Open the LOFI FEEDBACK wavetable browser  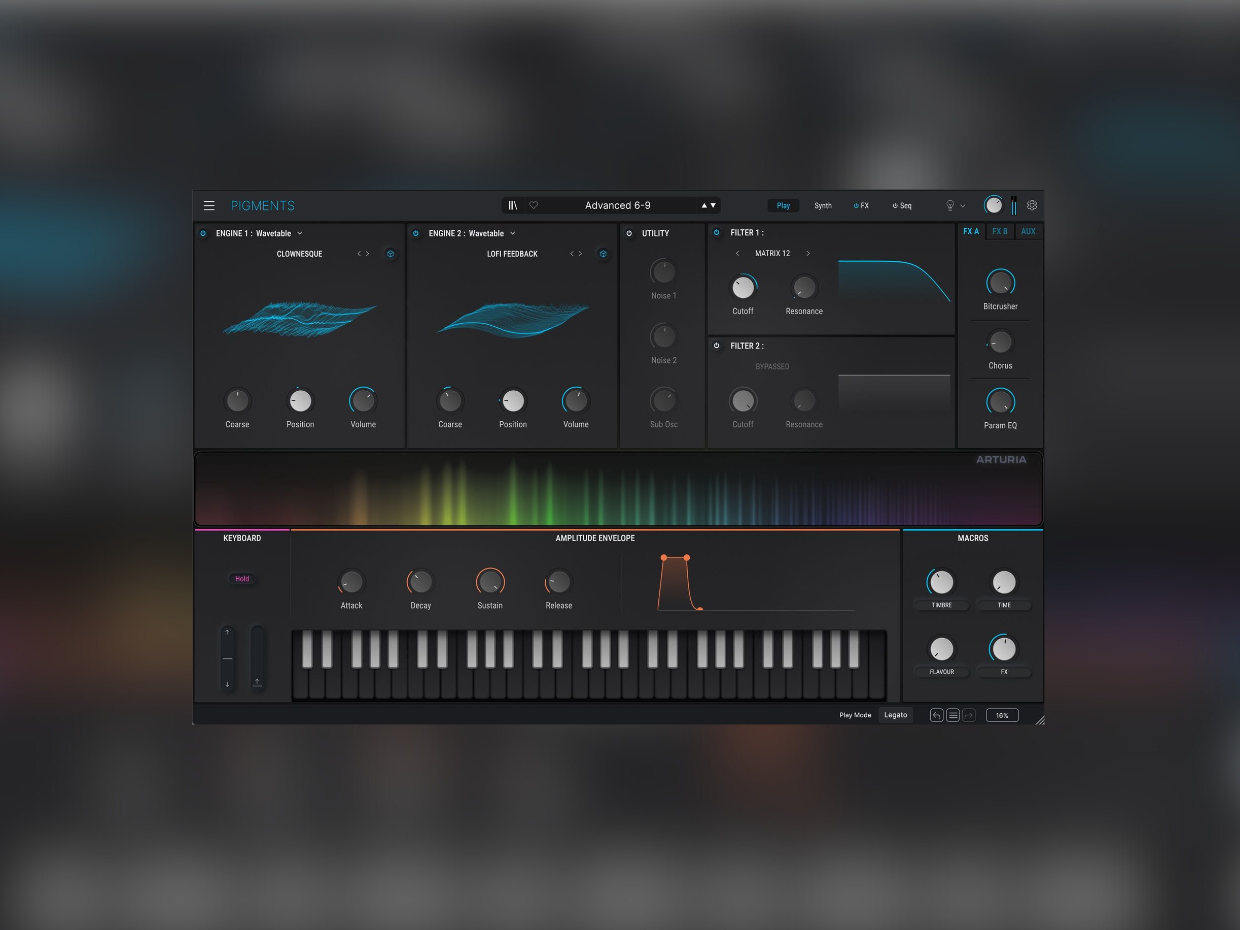[512, 254]
